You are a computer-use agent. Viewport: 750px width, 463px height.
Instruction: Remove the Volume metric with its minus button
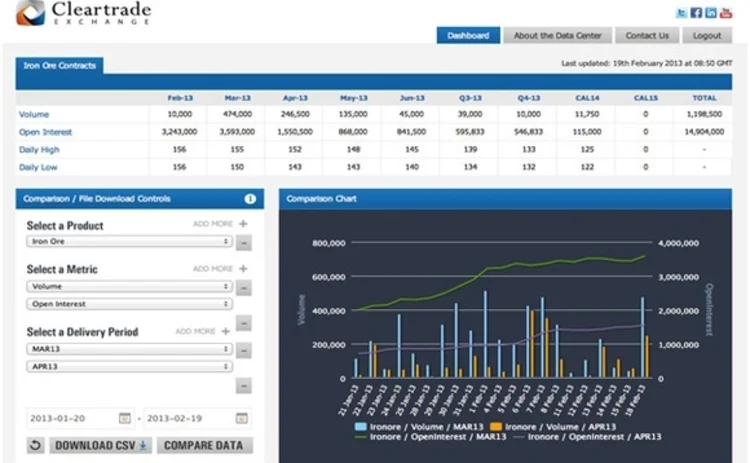click(244, 288)
